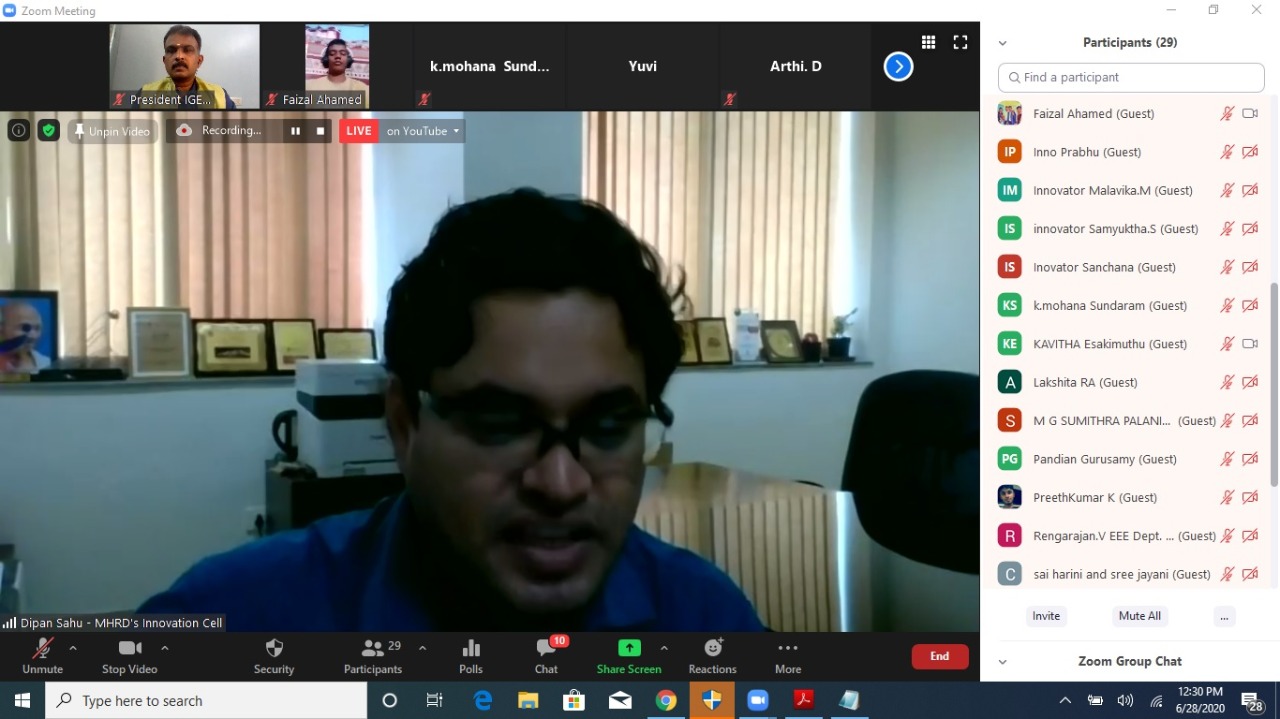Select President IGE video thumbnail
The height and width of the screenshot is (719, 1280).
tap(184, 66)
